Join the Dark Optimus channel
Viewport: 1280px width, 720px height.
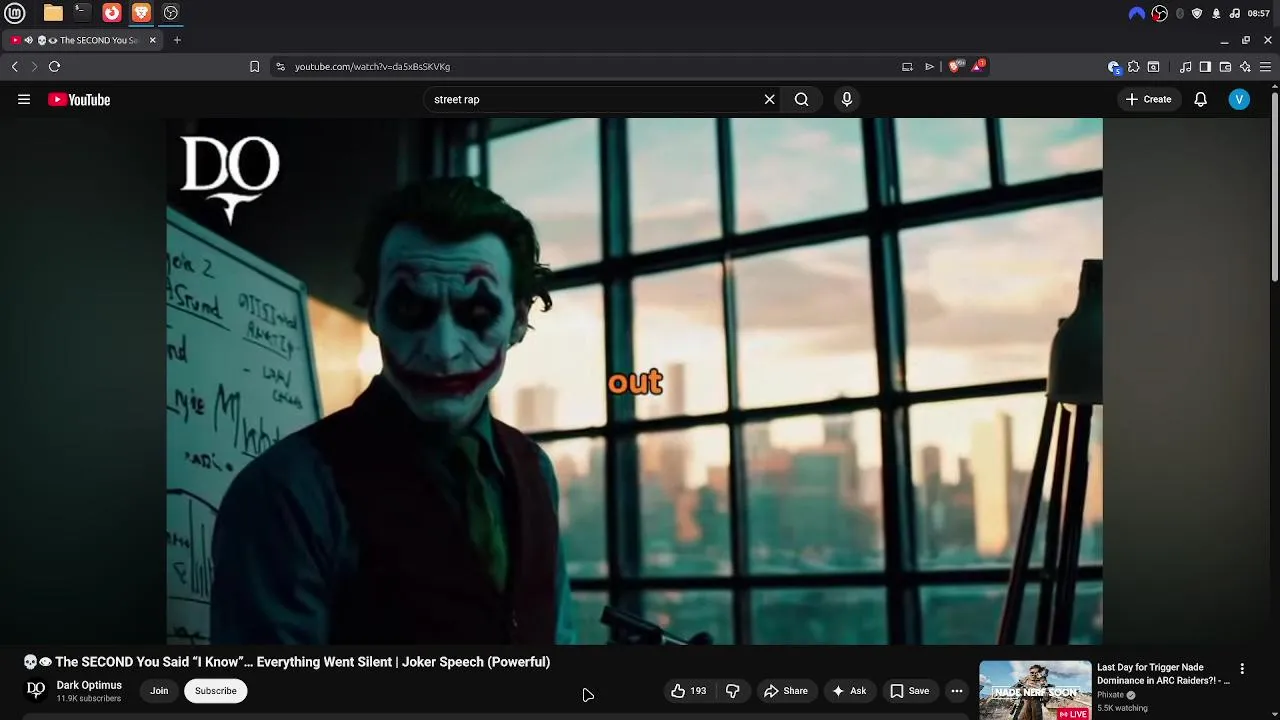click(x=159, y=691)
